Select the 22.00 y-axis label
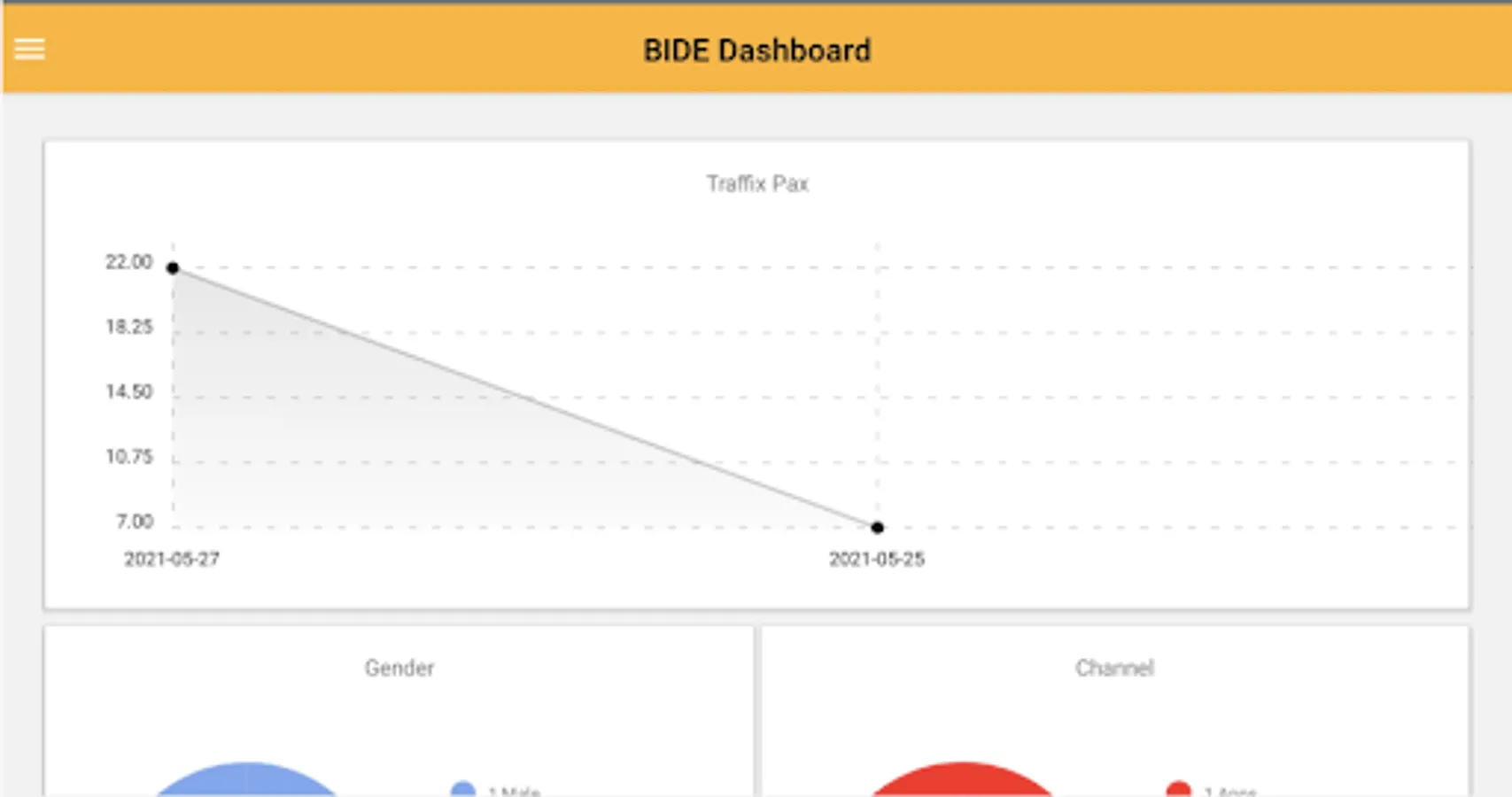Image resolution: width=1512 pixels, height=797 pixels. point(129,262)
